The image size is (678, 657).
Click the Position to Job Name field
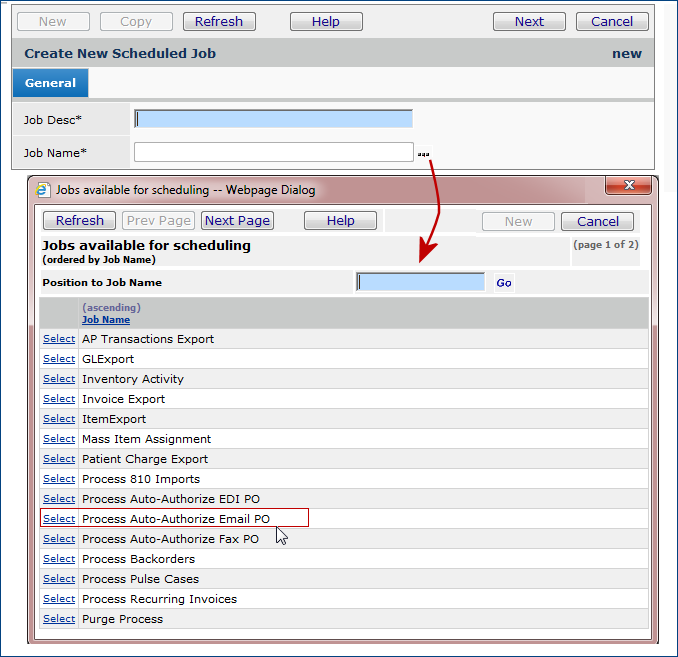[421, 282]
